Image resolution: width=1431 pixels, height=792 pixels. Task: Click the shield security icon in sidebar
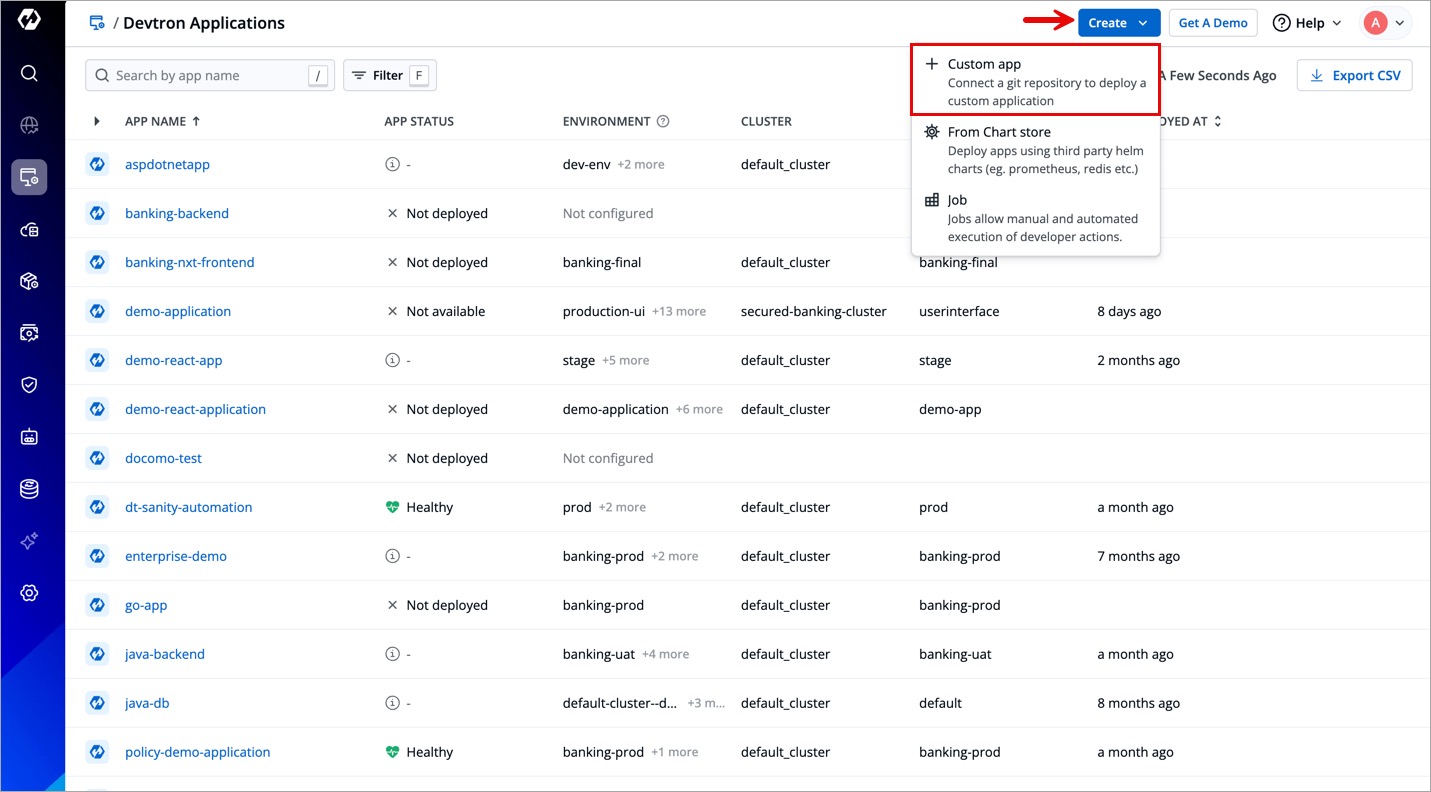[x=29, y=385]
